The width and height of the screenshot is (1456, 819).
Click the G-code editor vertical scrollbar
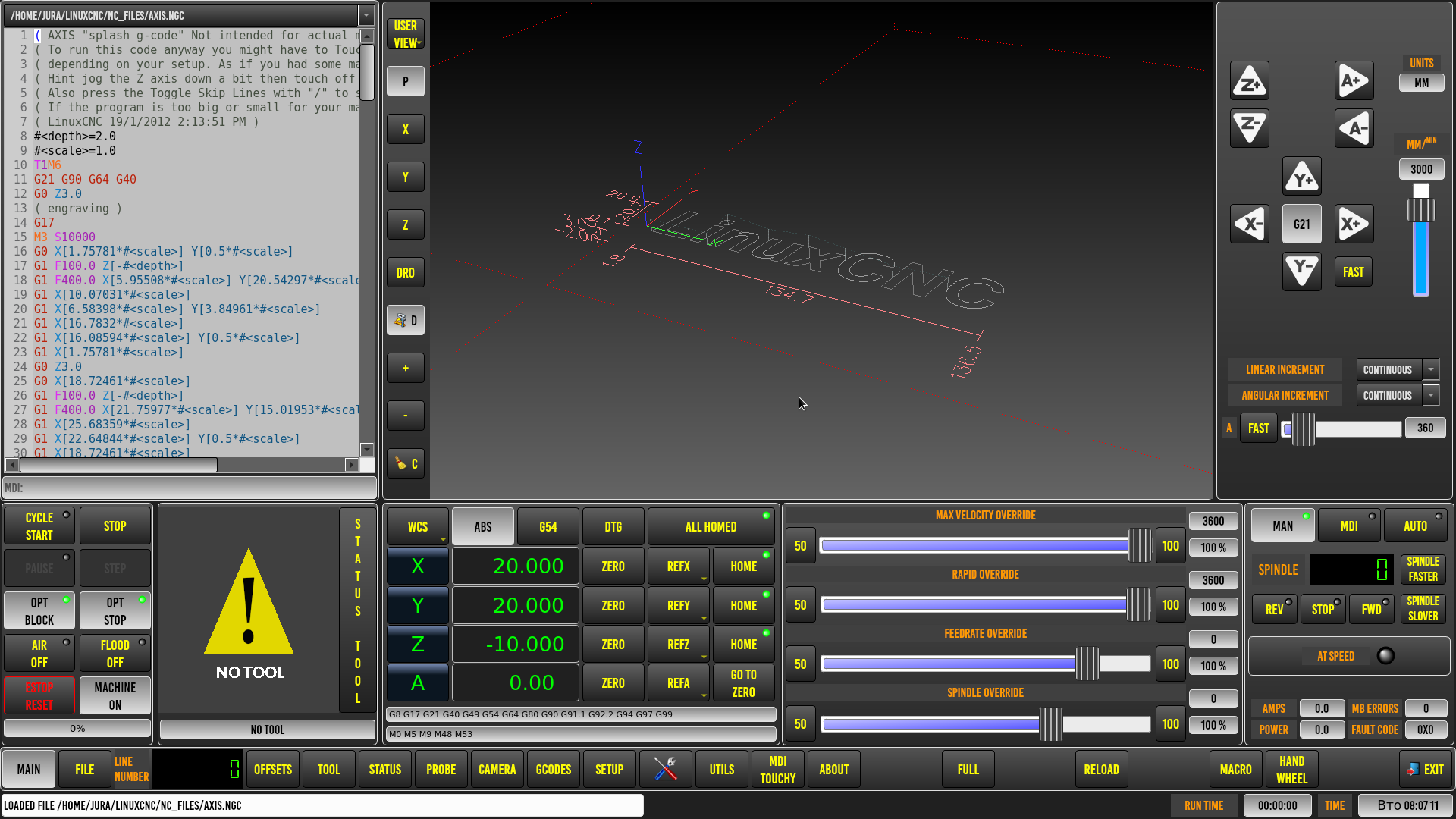(x=367, y=243)
